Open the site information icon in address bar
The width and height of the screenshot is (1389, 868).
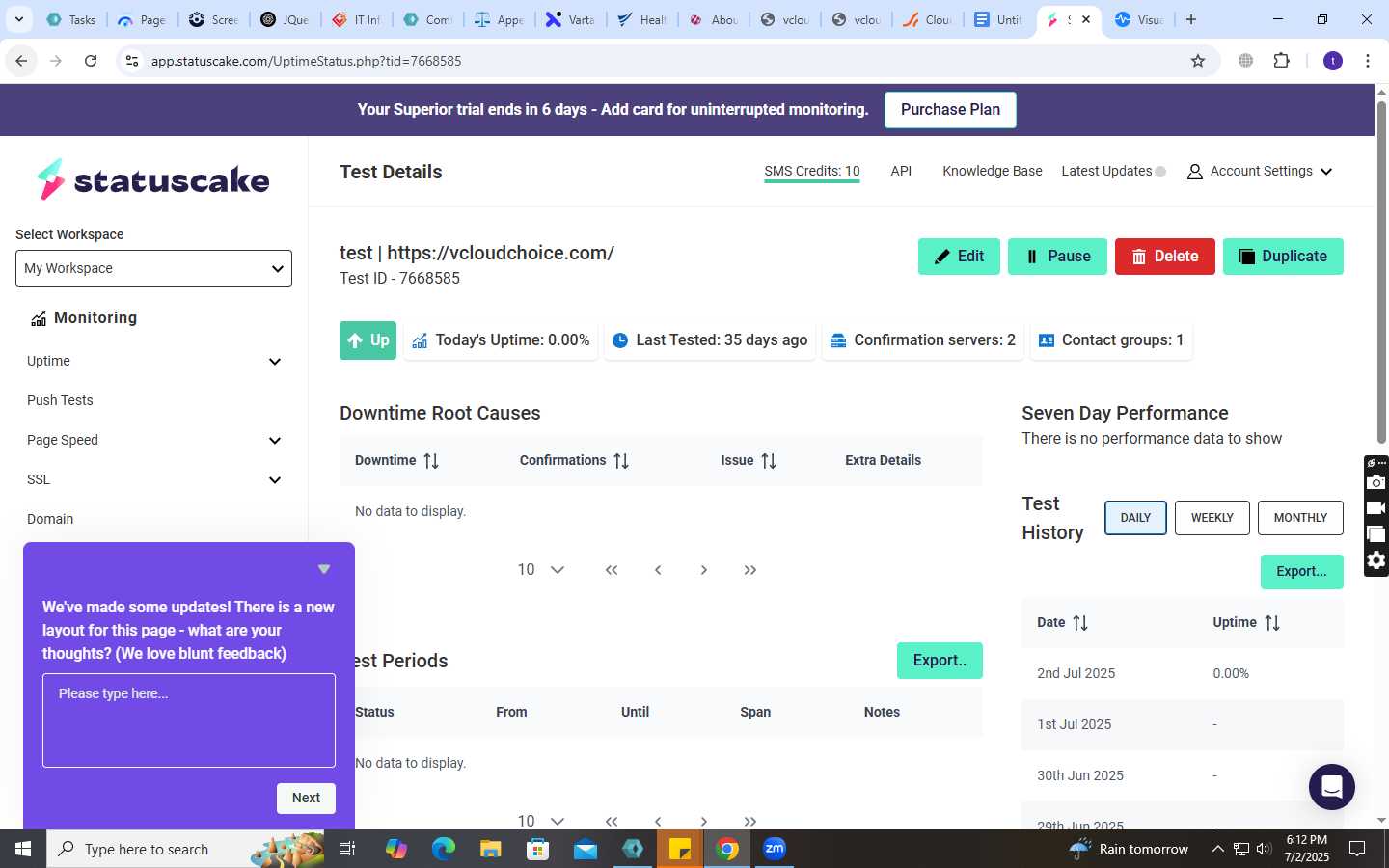[x=132, y=61]
